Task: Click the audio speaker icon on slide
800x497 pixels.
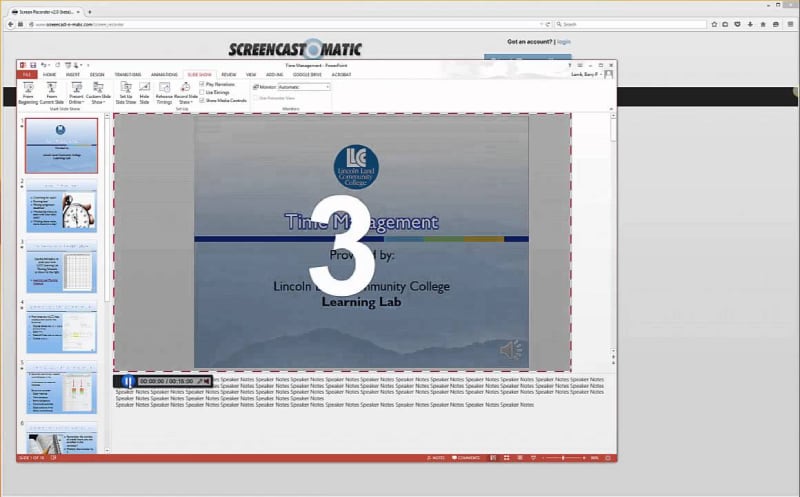Action: coord(510,350)
